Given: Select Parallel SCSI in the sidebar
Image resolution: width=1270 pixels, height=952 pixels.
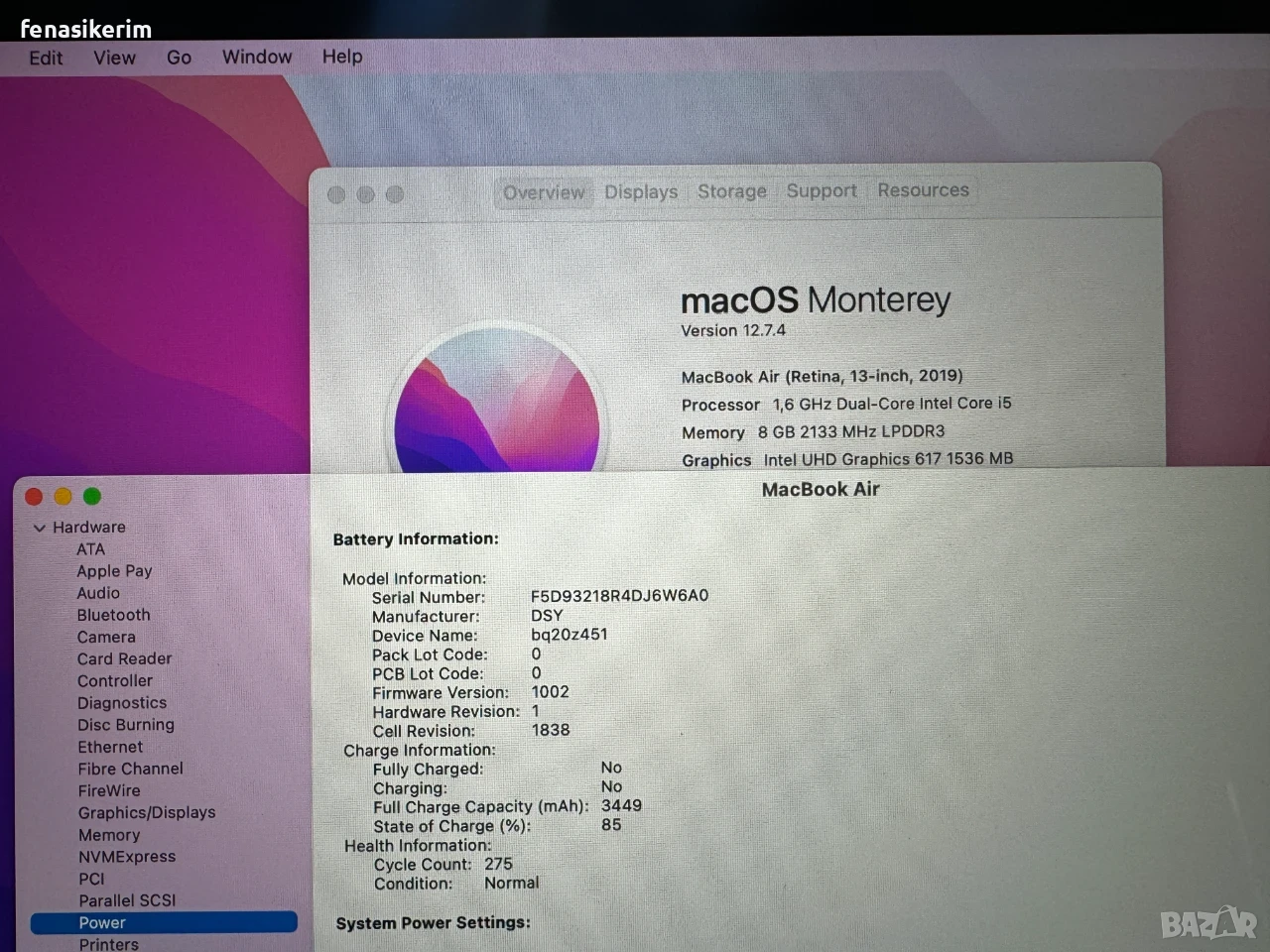Looking at the screenshot, I should pos(127,900).
